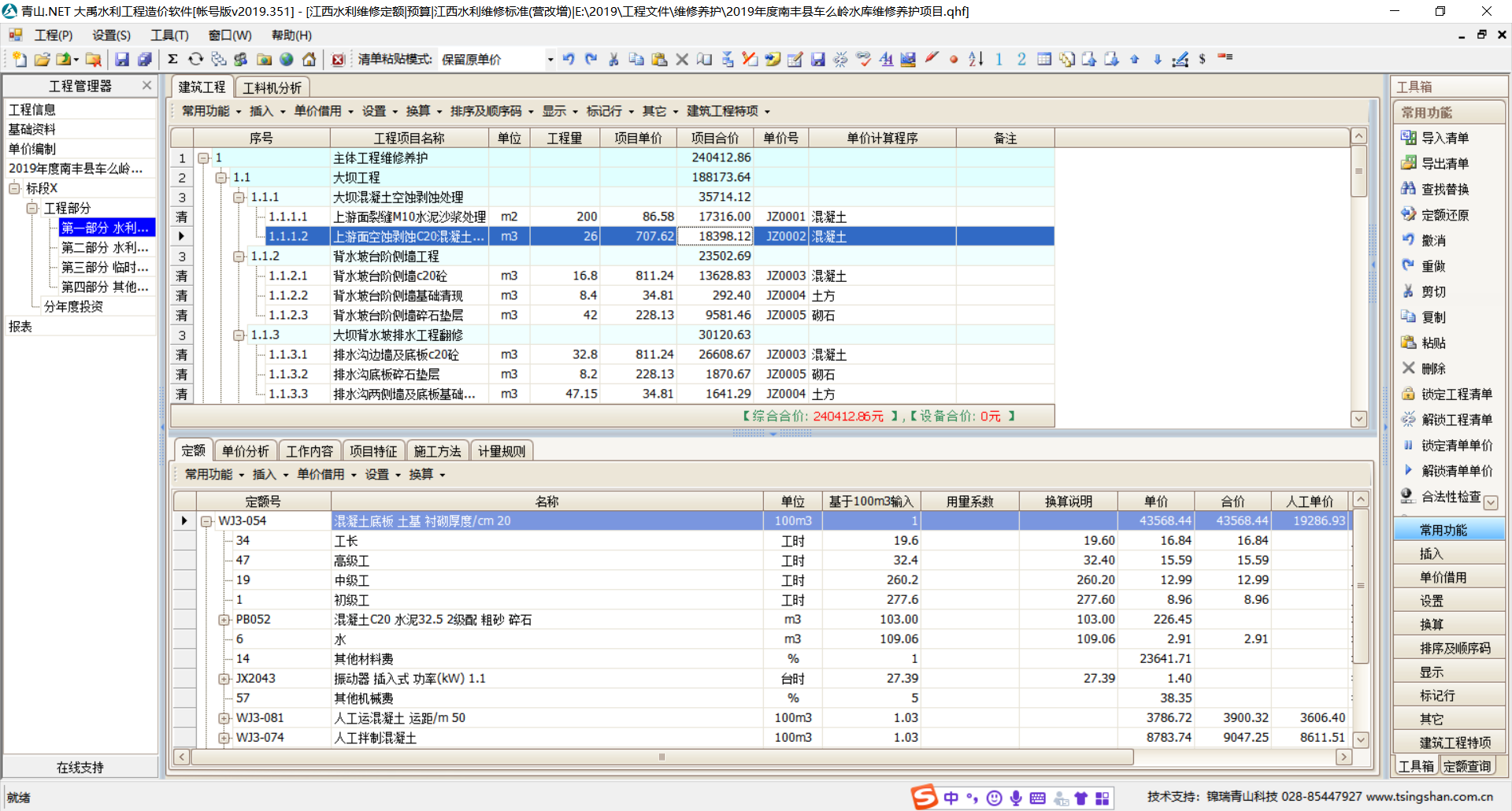Click the blue undo arrow in toolbar
This screenshot has height=811, width=1512.
(569, 60)
